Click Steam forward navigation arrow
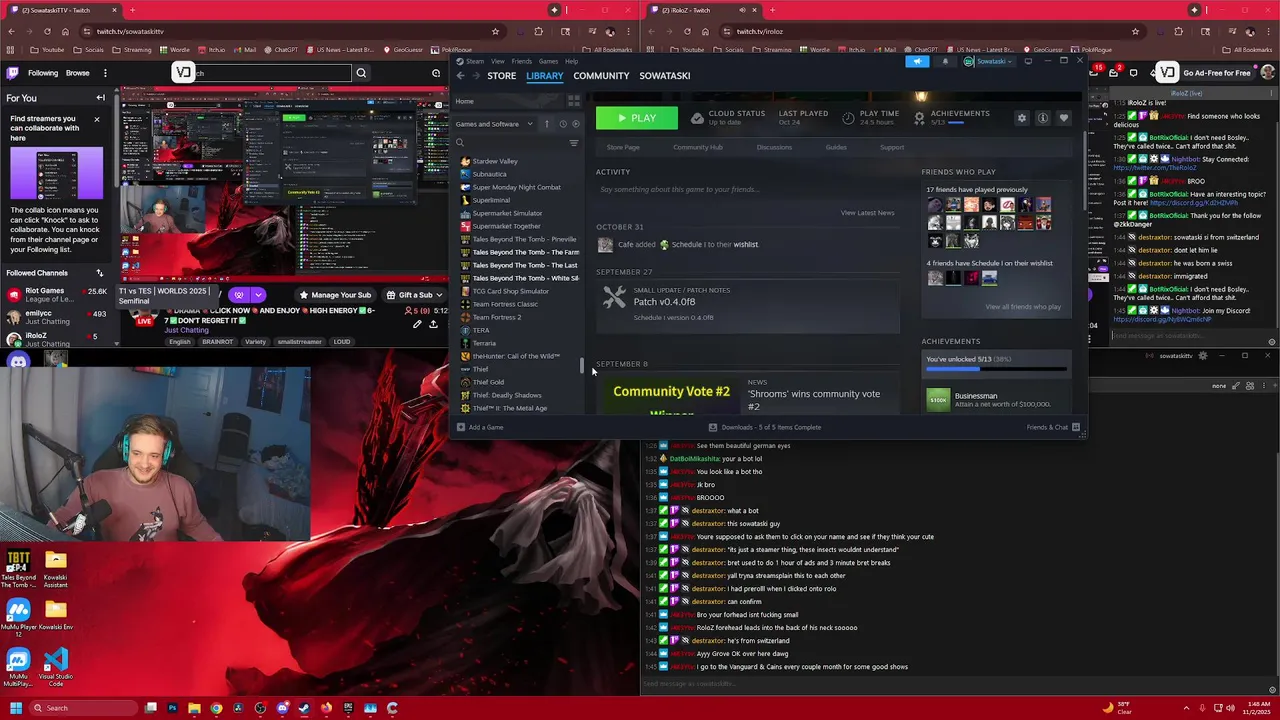The height and width of the screenshot is (720, 1280). point(475,76)
